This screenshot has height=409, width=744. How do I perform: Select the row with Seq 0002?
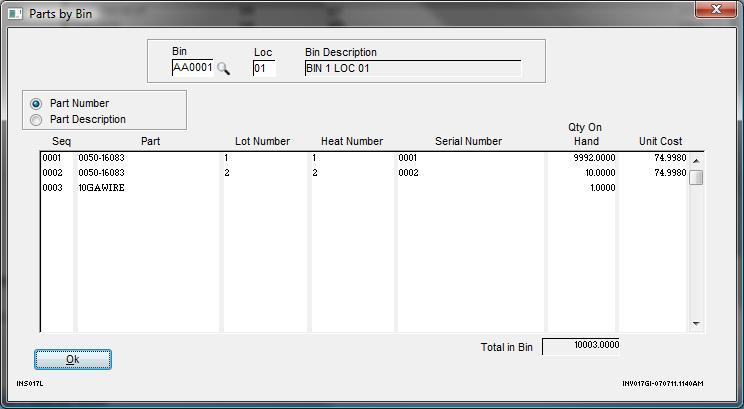pos(364,173)
